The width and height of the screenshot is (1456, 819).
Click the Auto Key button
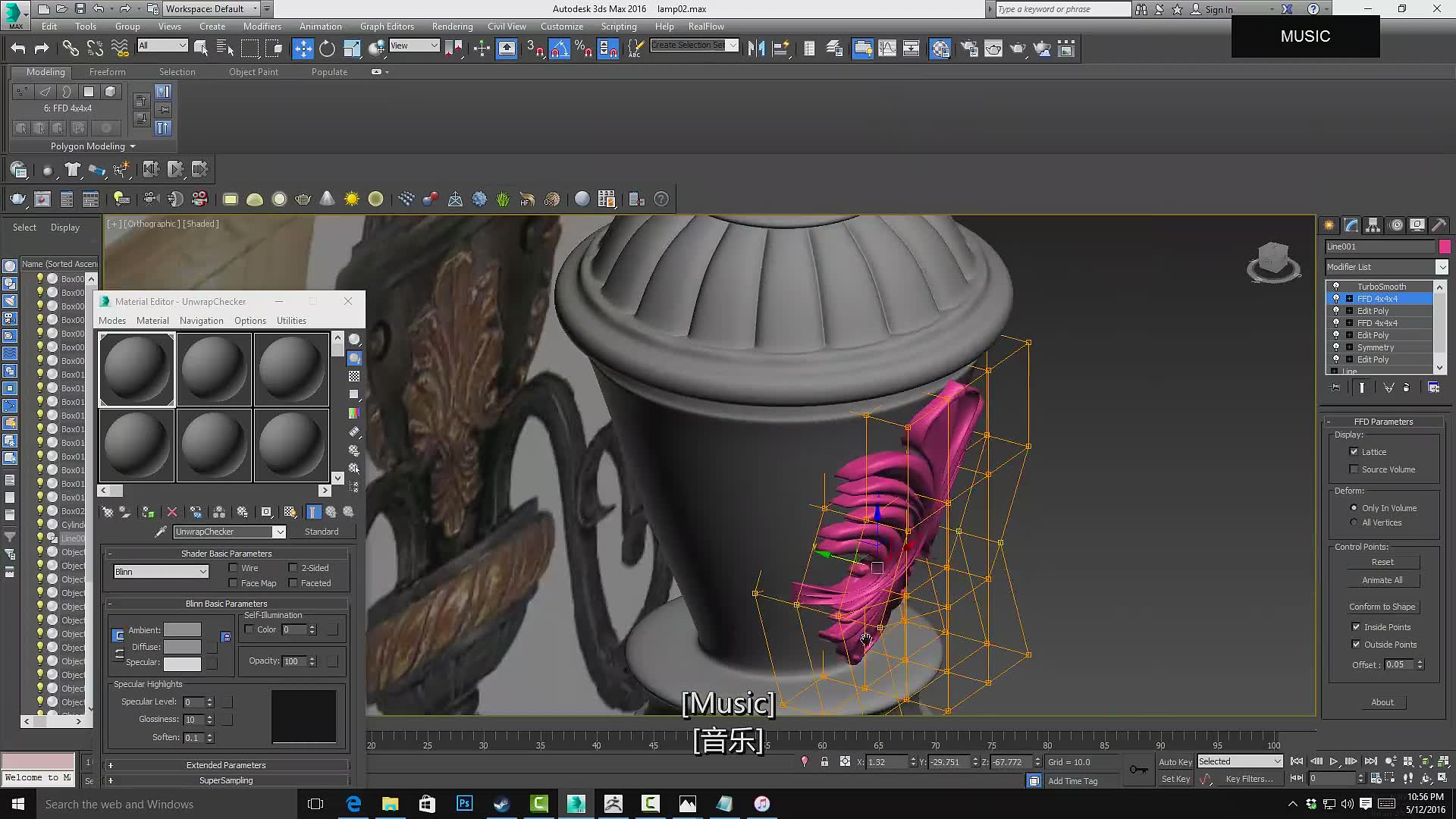pos(1175,762)
